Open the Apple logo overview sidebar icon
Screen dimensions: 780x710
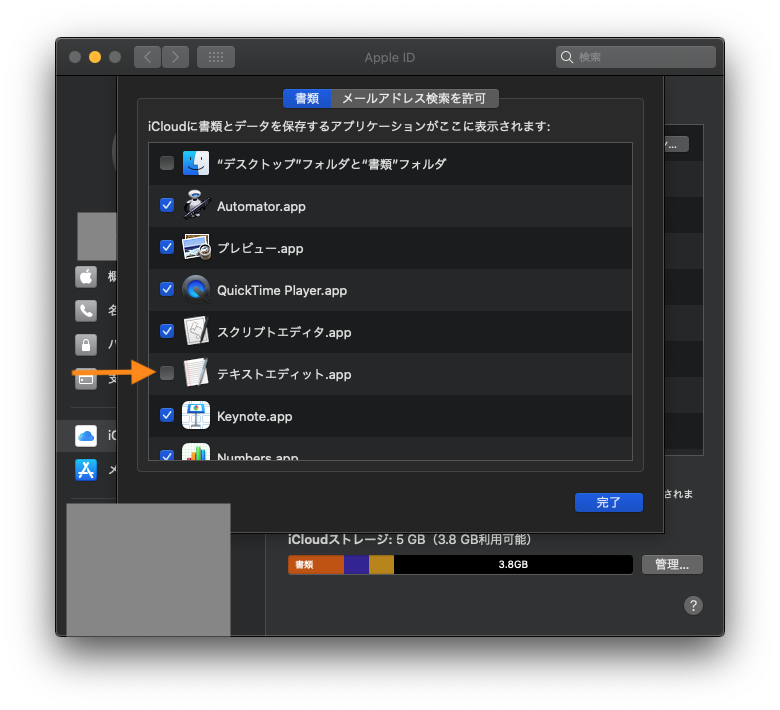[x=86, y=277]
